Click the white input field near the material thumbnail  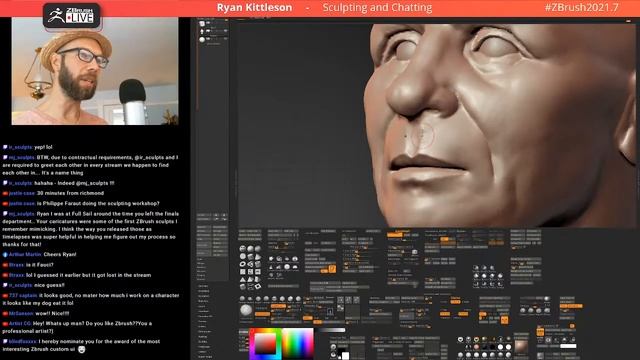(568, 346)
